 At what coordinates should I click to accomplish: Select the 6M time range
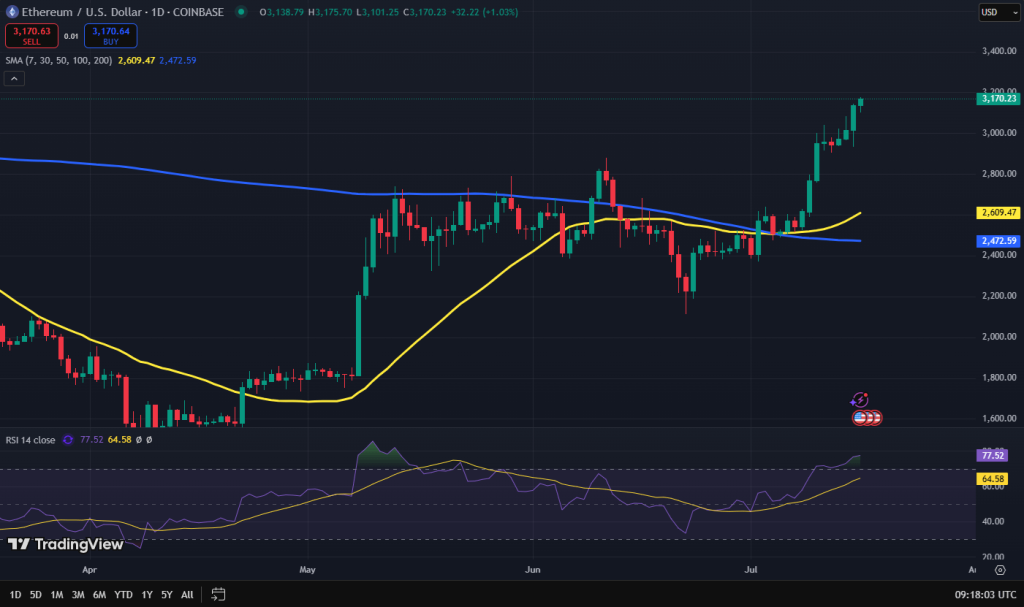tap(99, 595)
